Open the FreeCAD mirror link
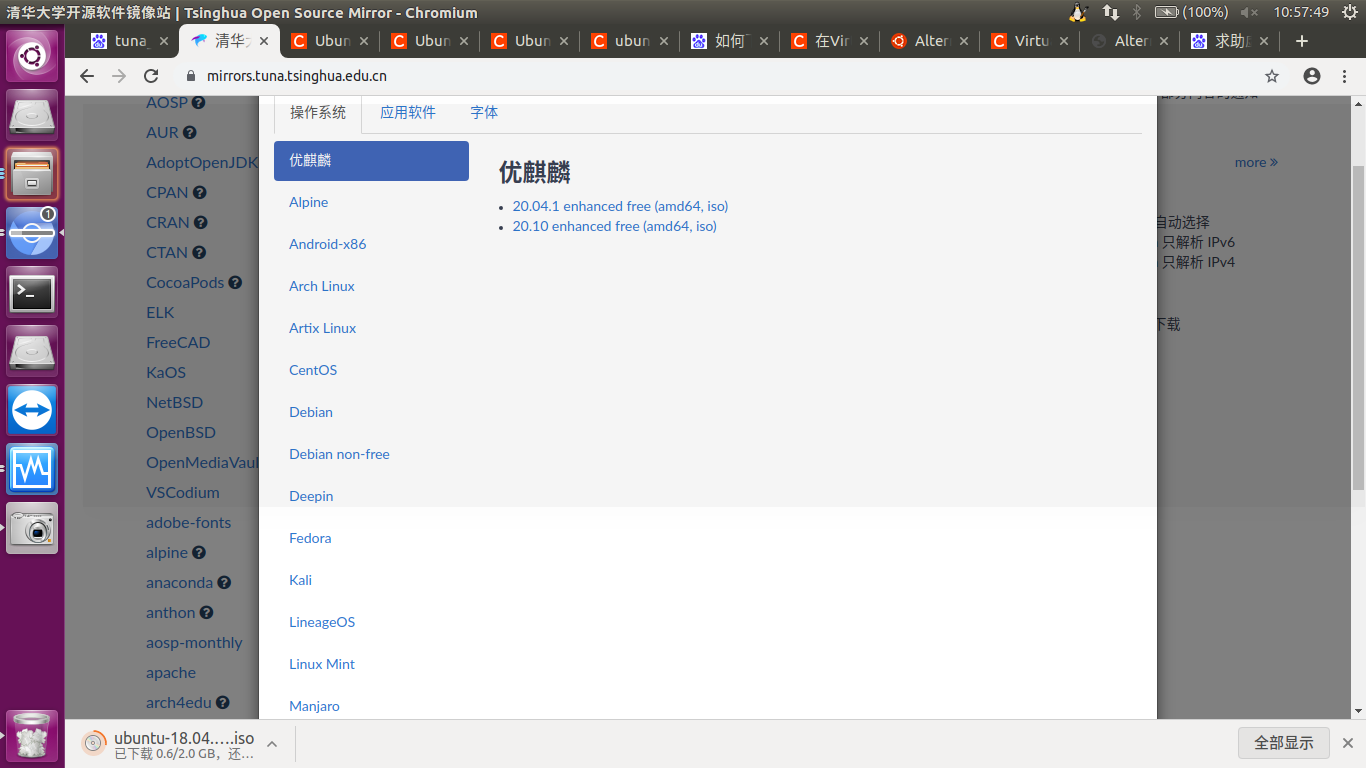The height and width of the screenshot is (768, 1366). coord(178,342)
